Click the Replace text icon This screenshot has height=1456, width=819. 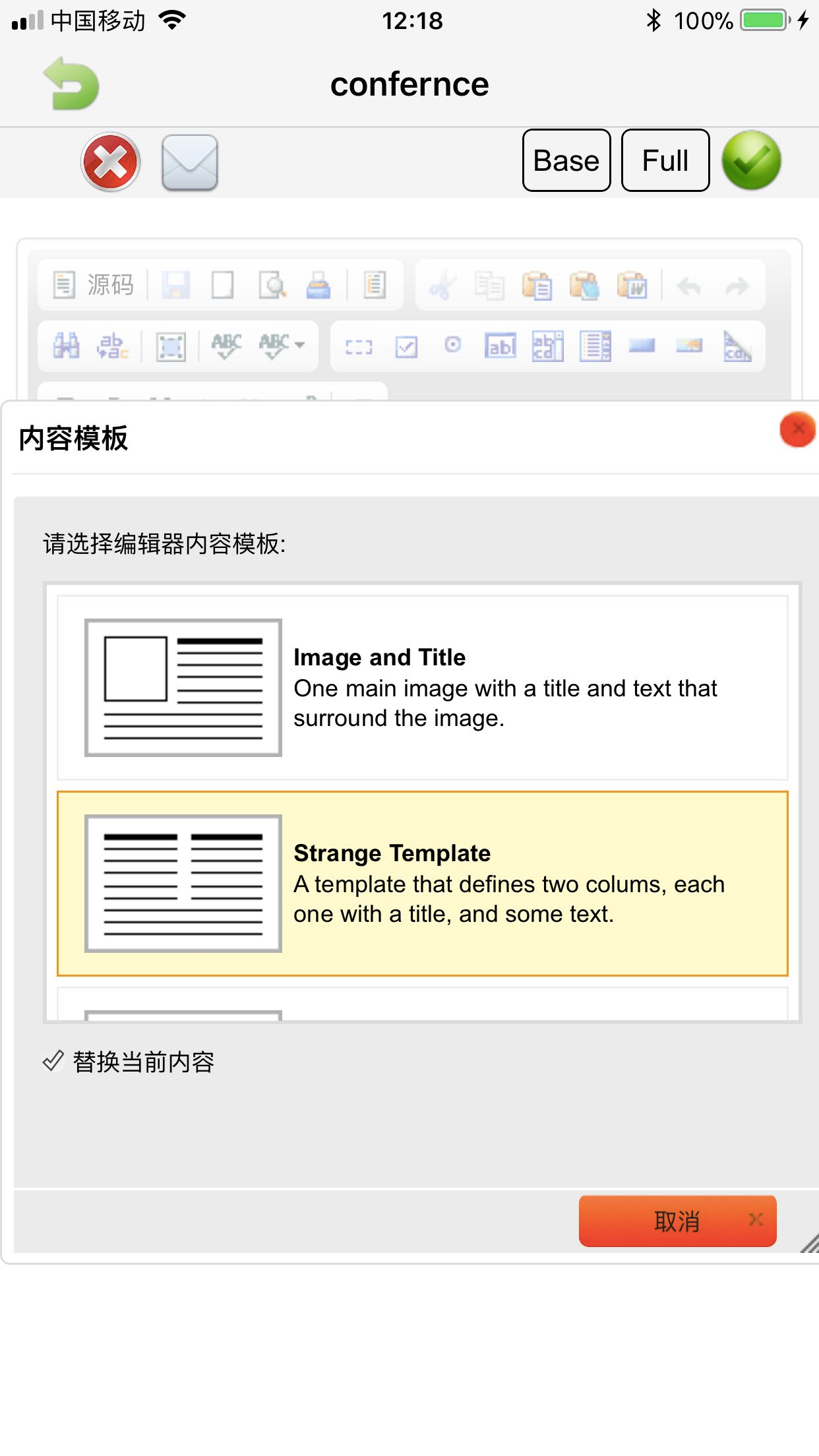click(113, 346)
